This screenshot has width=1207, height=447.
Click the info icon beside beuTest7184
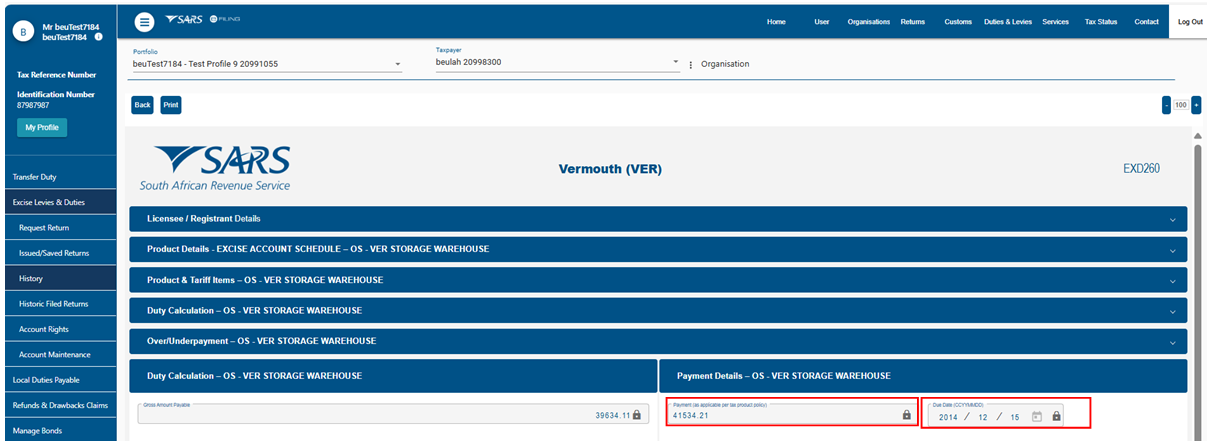(98, 37)
